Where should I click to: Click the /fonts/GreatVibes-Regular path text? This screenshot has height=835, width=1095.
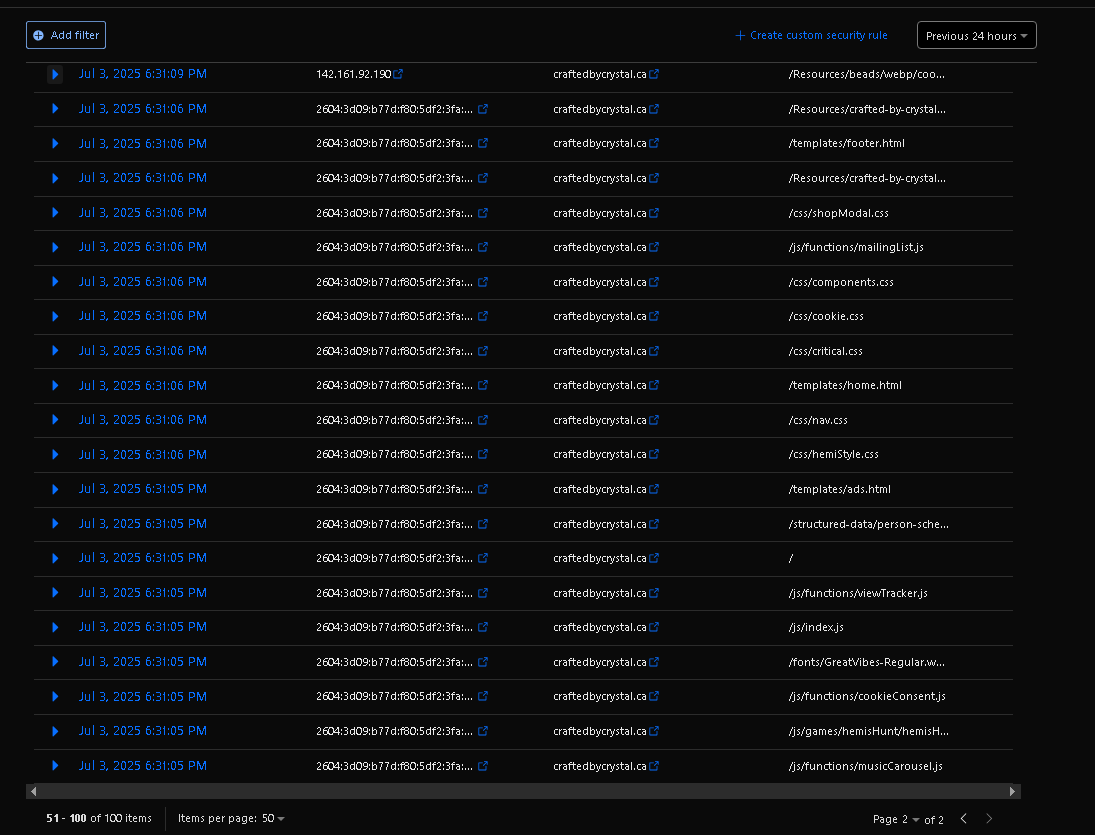pyautogui.click(x=867, y=663)
